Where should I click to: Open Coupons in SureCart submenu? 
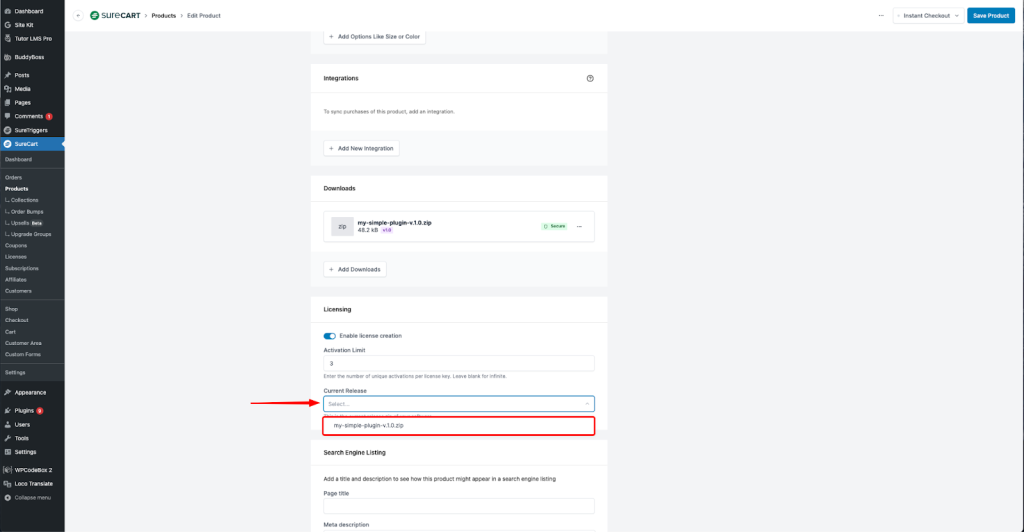pyautogui.click(x=16, y=245)
